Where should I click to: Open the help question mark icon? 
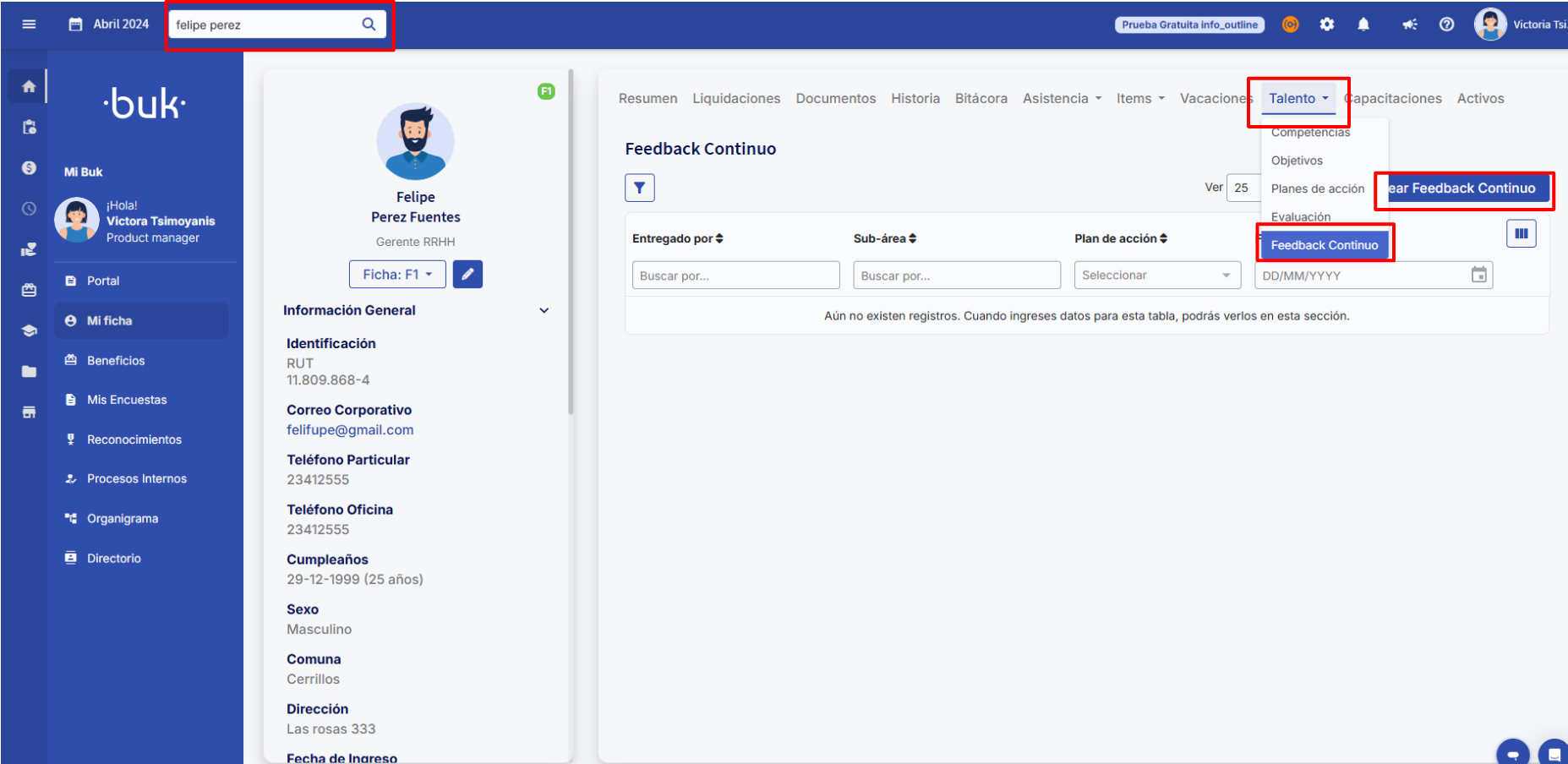[1446, 25]
